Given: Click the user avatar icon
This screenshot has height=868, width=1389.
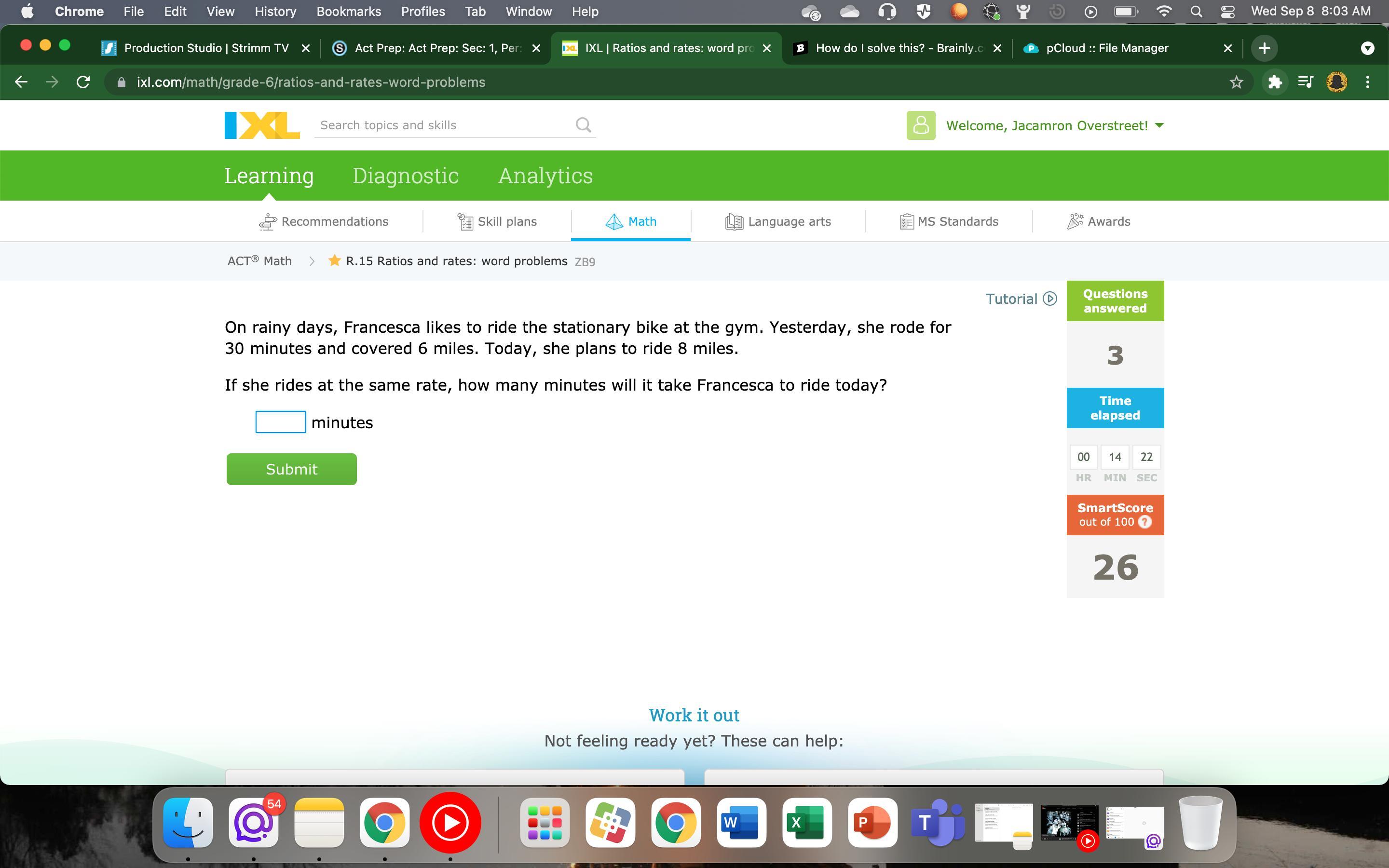Looking at the screenshot, I should 921,125.
